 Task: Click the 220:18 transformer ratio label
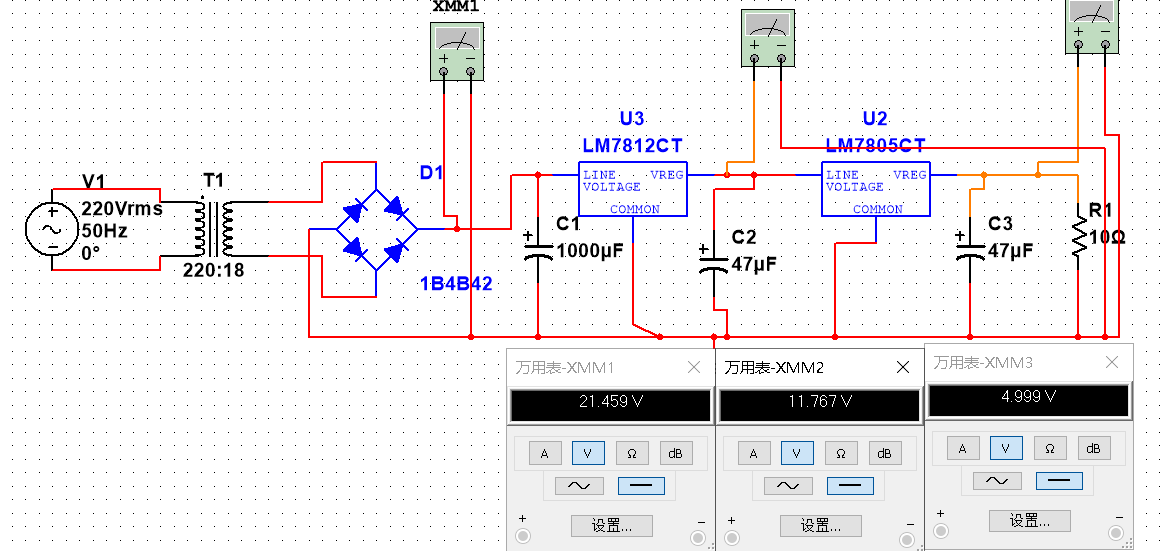click(x=213, y=270)
